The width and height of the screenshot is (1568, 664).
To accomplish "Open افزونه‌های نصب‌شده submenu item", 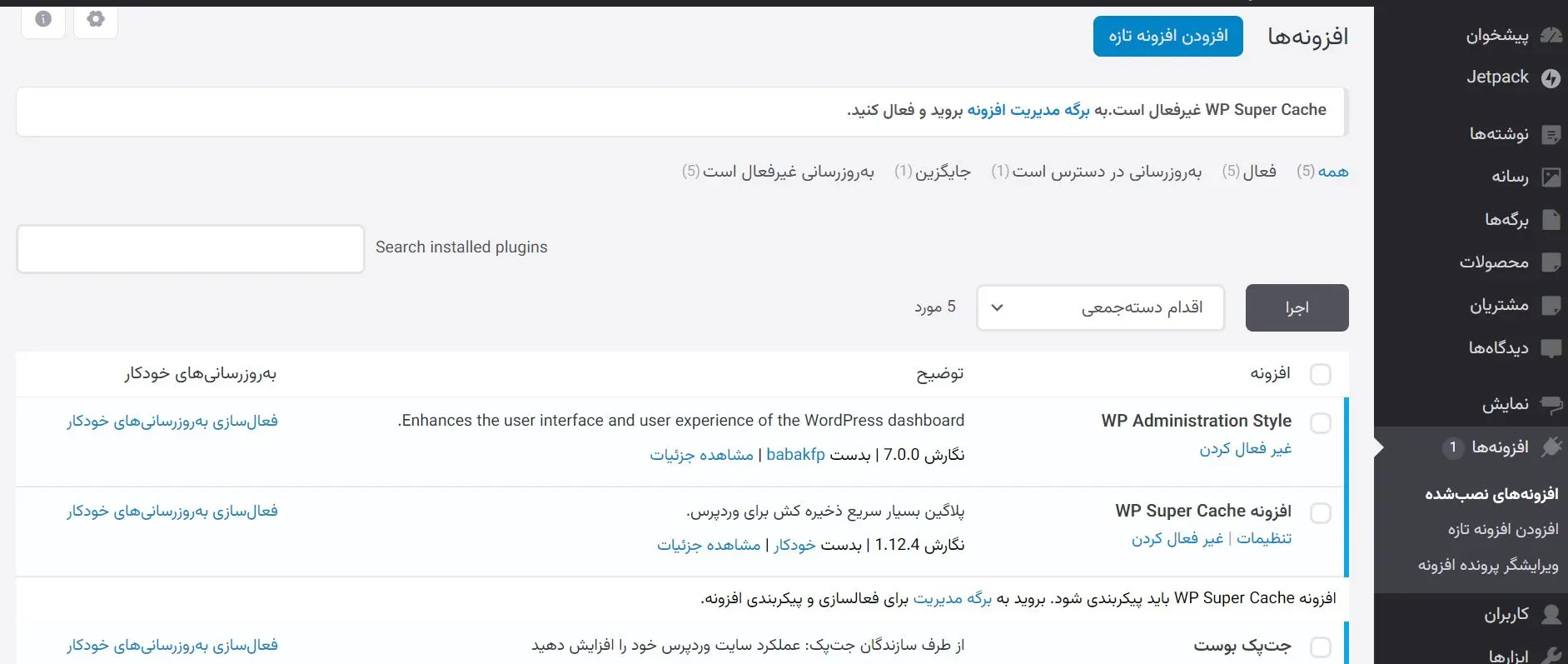I will [1491, 494].
